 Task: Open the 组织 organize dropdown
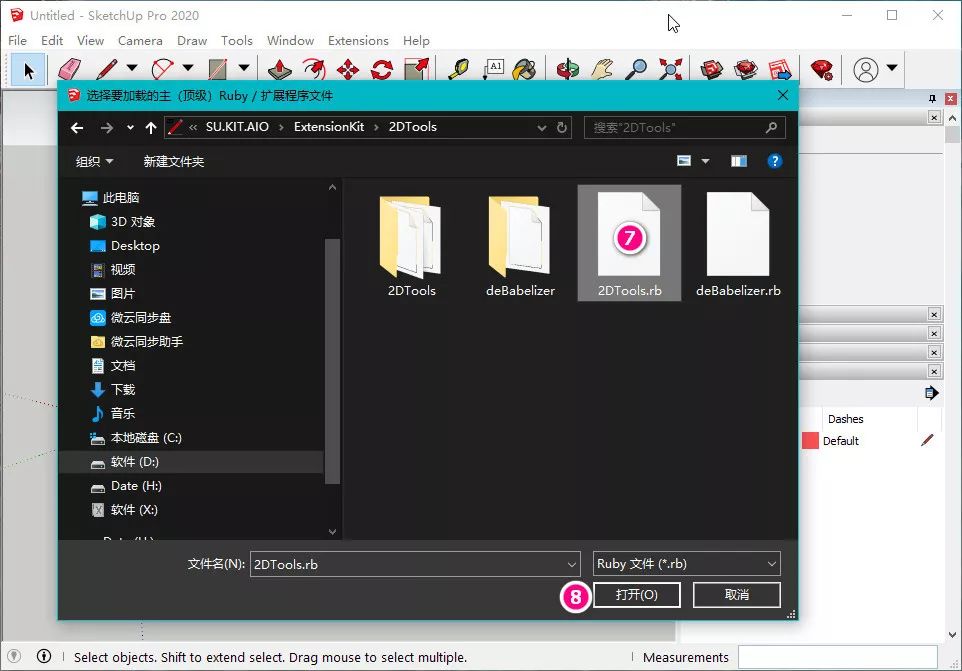click(94, 161)
